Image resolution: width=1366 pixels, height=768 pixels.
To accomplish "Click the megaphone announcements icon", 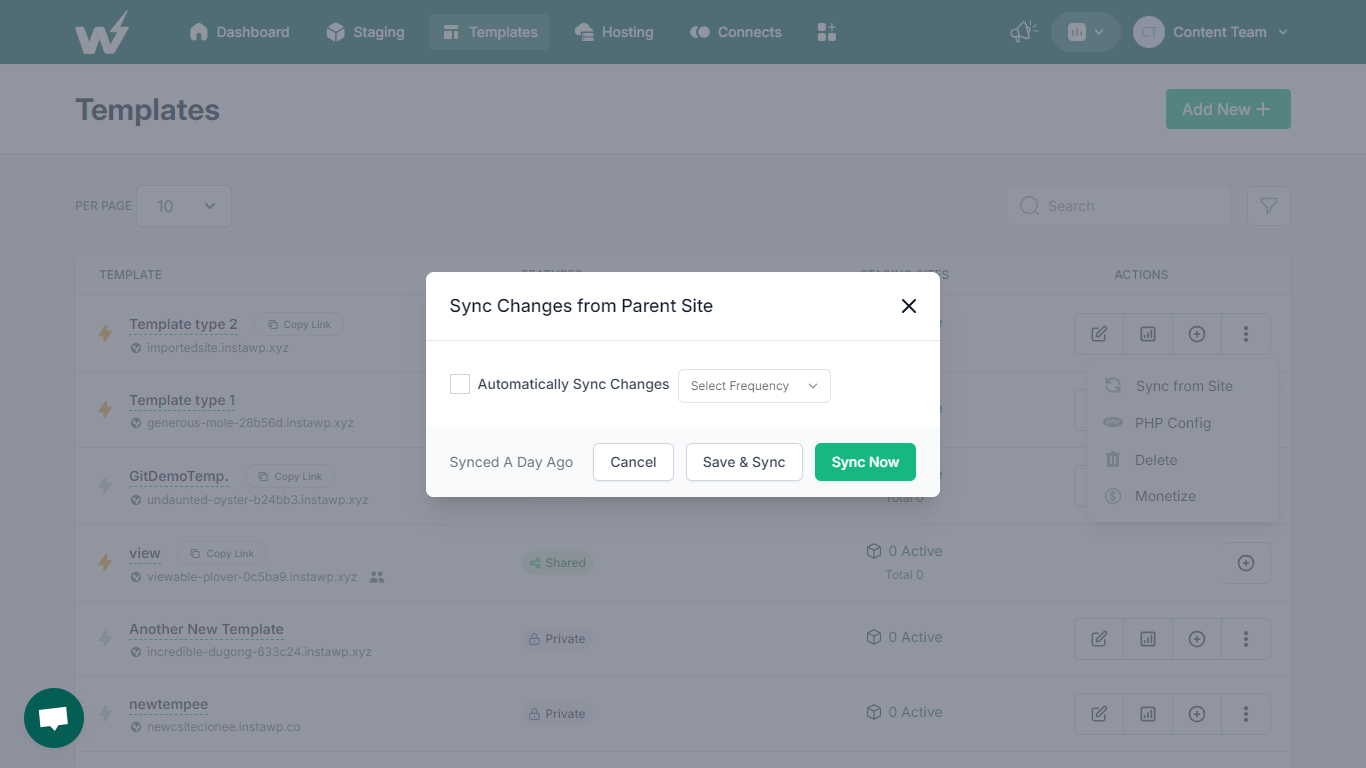I will tap(1023, 32).
